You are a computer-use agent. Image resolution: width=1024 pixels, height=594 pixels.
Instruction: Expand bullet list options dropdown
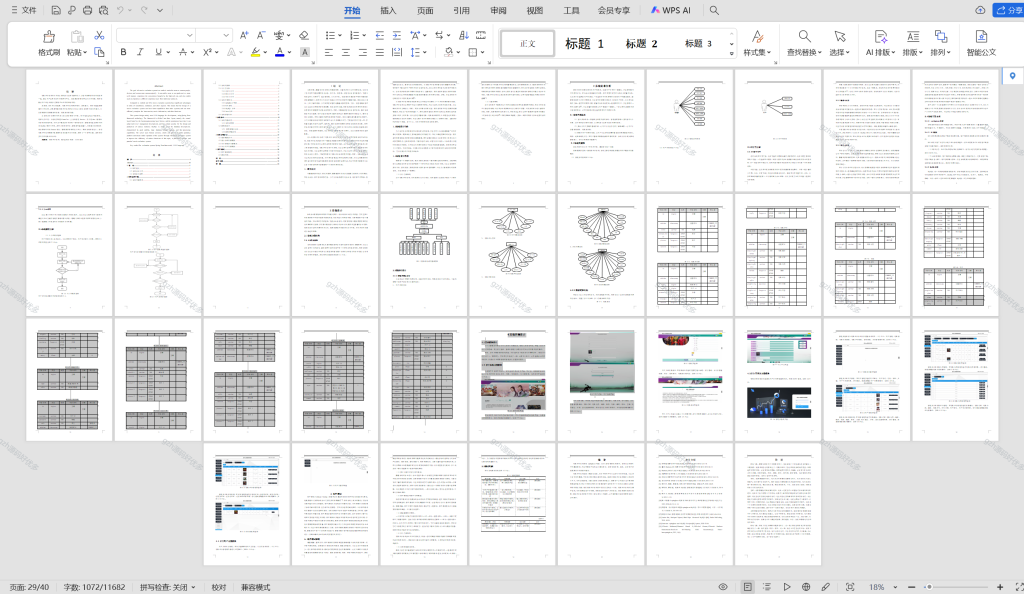(340, 35)
